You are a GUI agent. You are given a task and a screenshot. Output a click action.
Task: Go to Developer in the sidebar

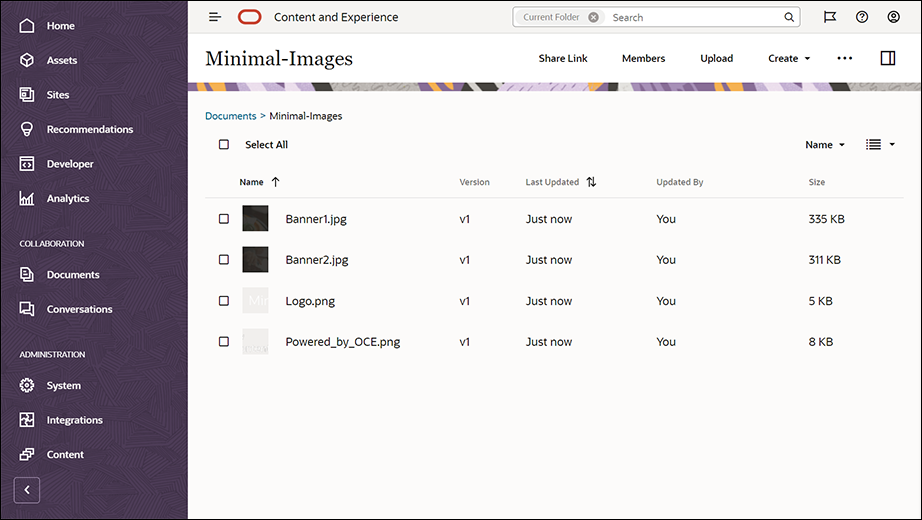coord(70,164)
